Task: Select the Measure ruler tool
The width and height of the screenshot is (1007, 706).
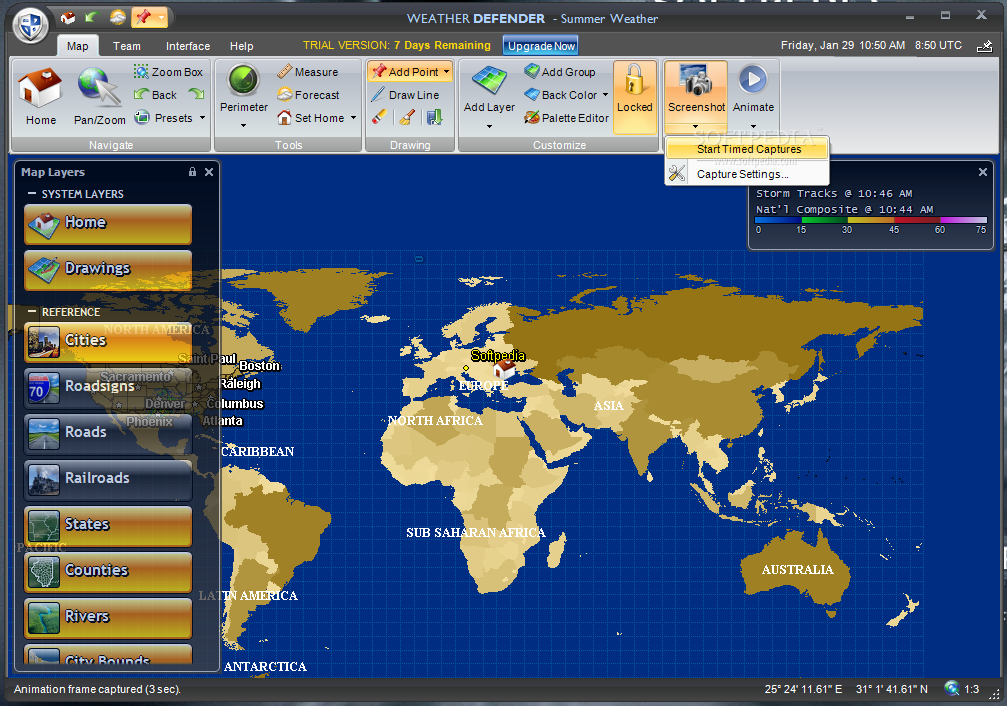Action: (x=308, y=72)
